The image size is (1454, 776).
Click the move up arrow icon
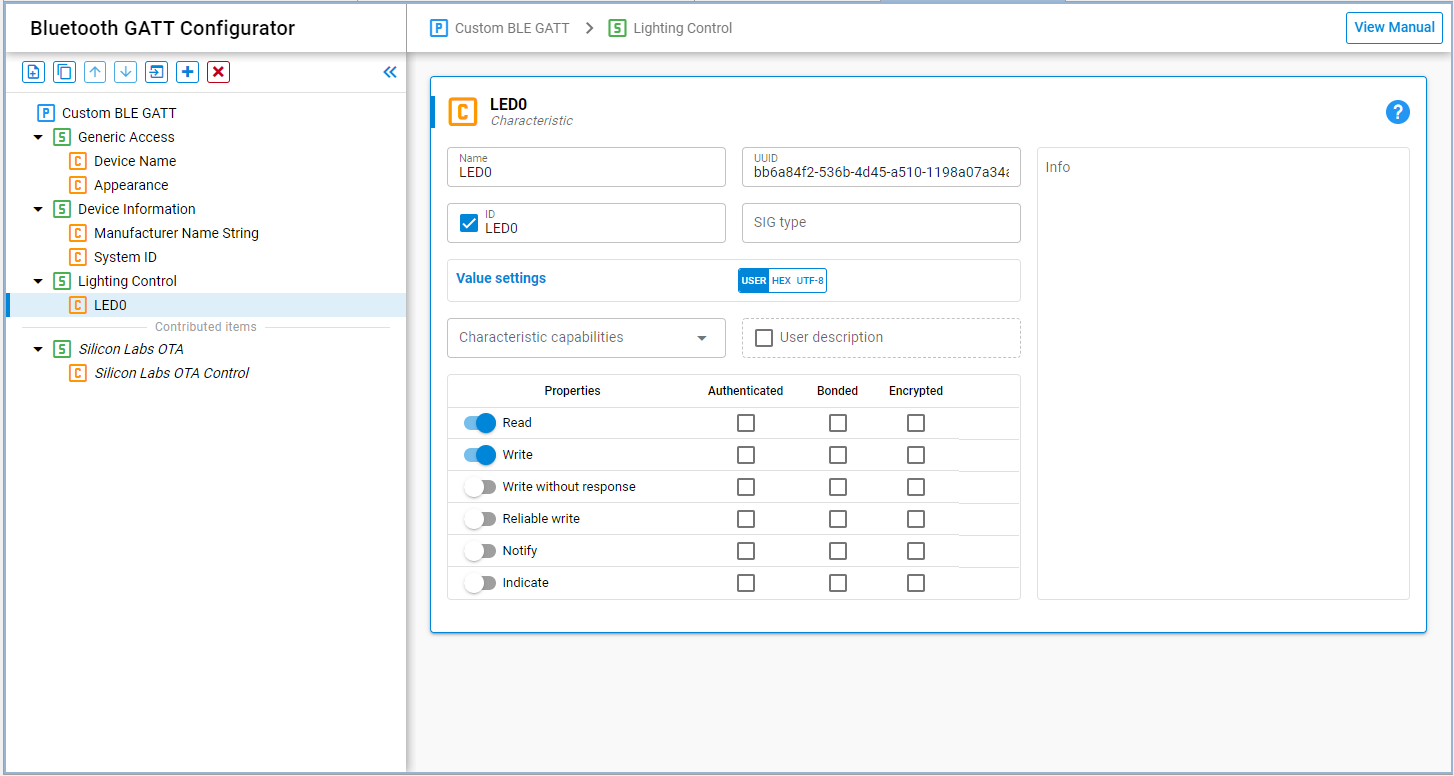tap(95, 72)
